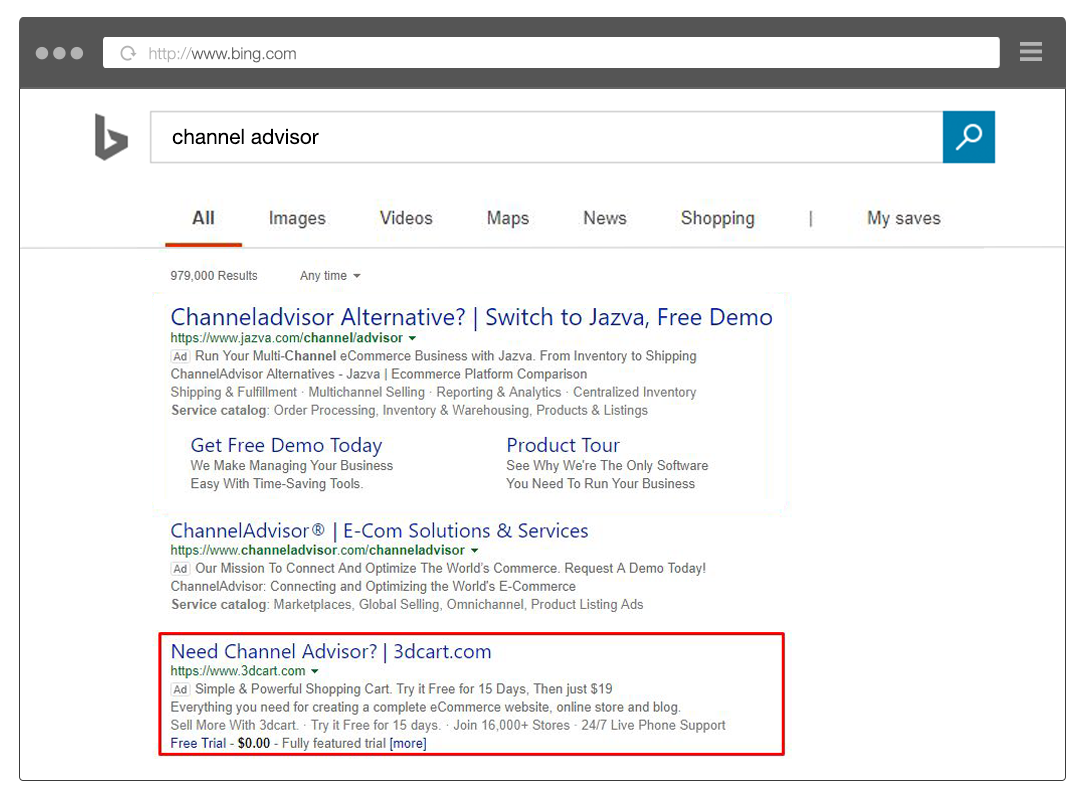Click 'Reporting & Analytics' text
This screenshot has height=794, width=1089.
[498, 392]
